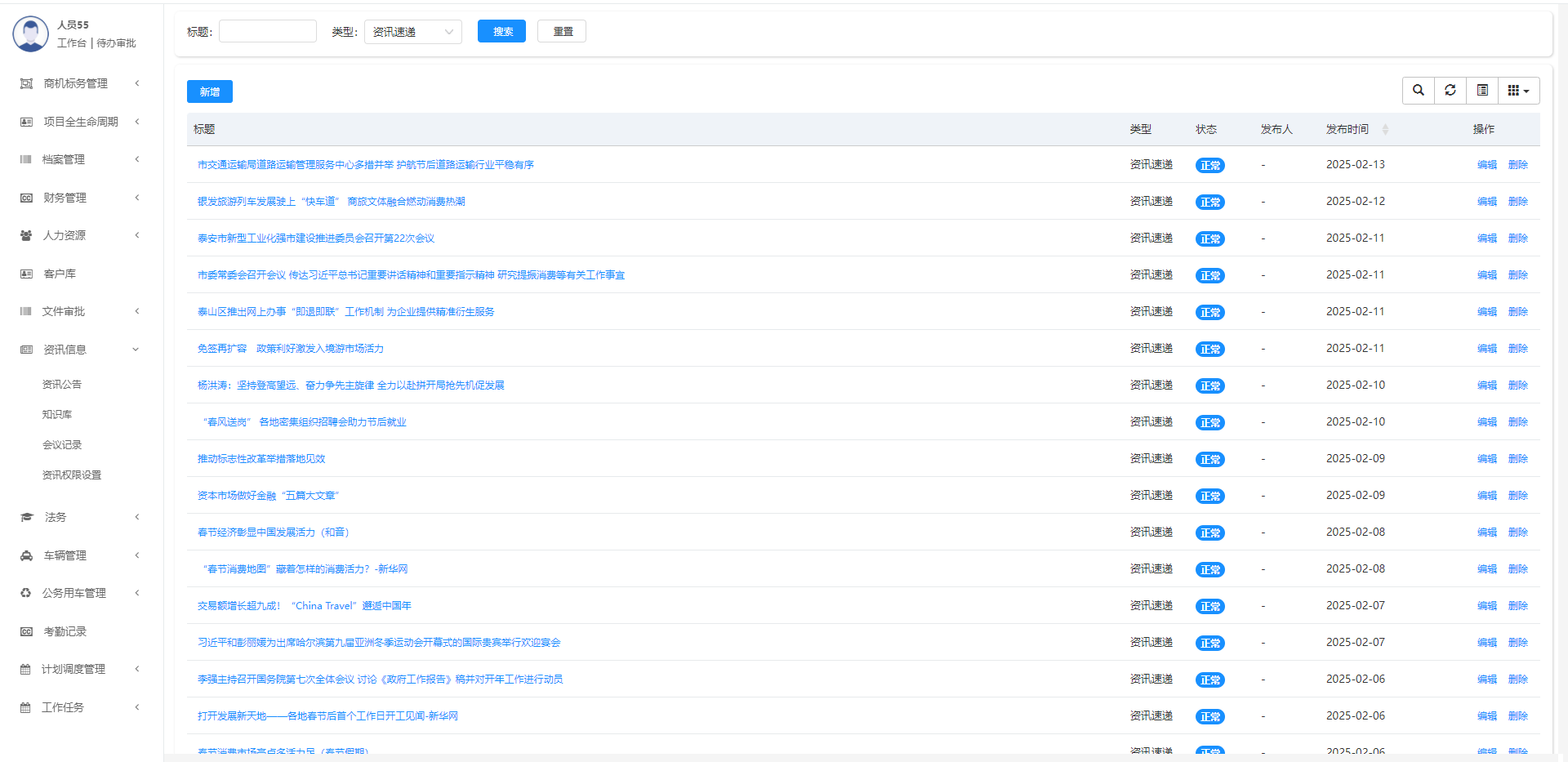Sort by 发布时间 column arrows
The width and height of the screenshot is (1568, 762).
pyautogui.click(x=1385, y=130)
